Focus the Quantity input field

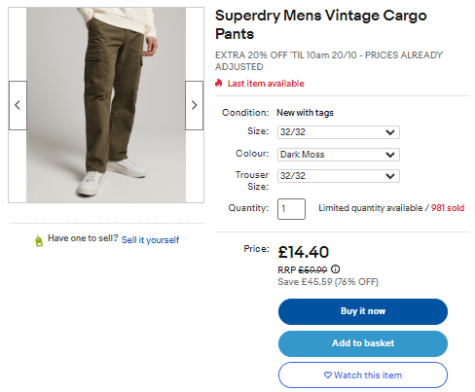[291, 209]
